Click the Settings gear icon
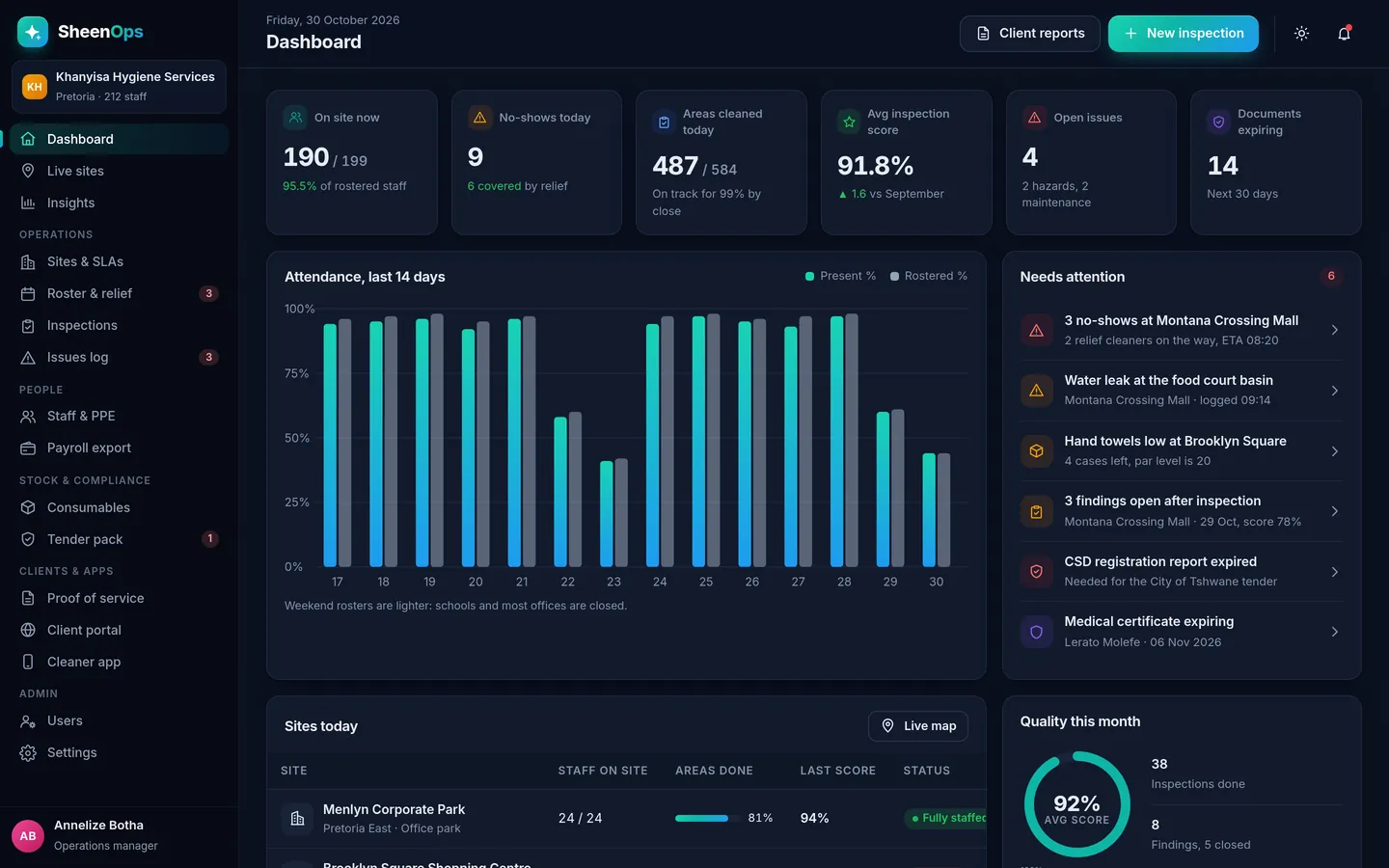Screen dimensions: 1389x868 pos(28,752)
